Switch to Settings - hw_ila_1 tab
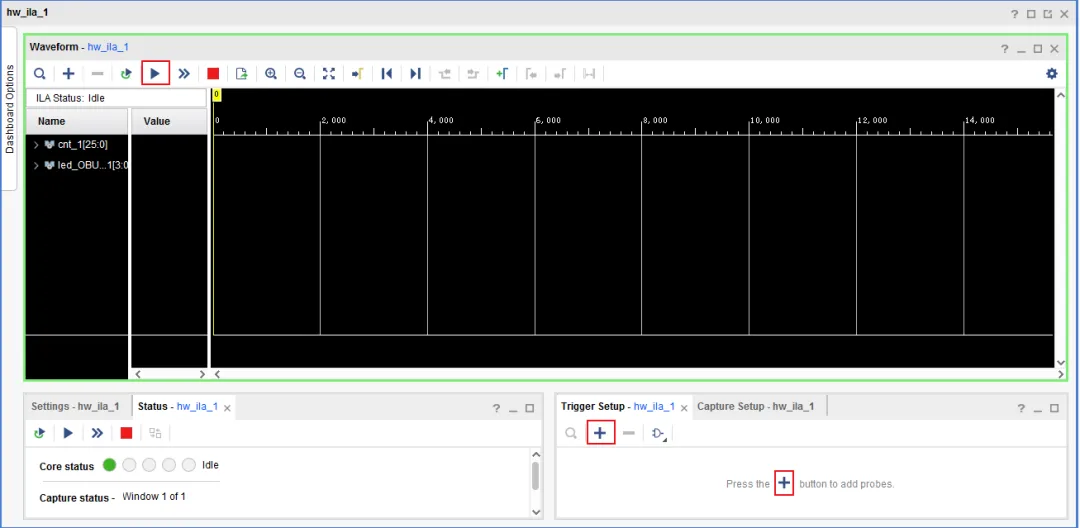1080x528 pixels. 75,406
